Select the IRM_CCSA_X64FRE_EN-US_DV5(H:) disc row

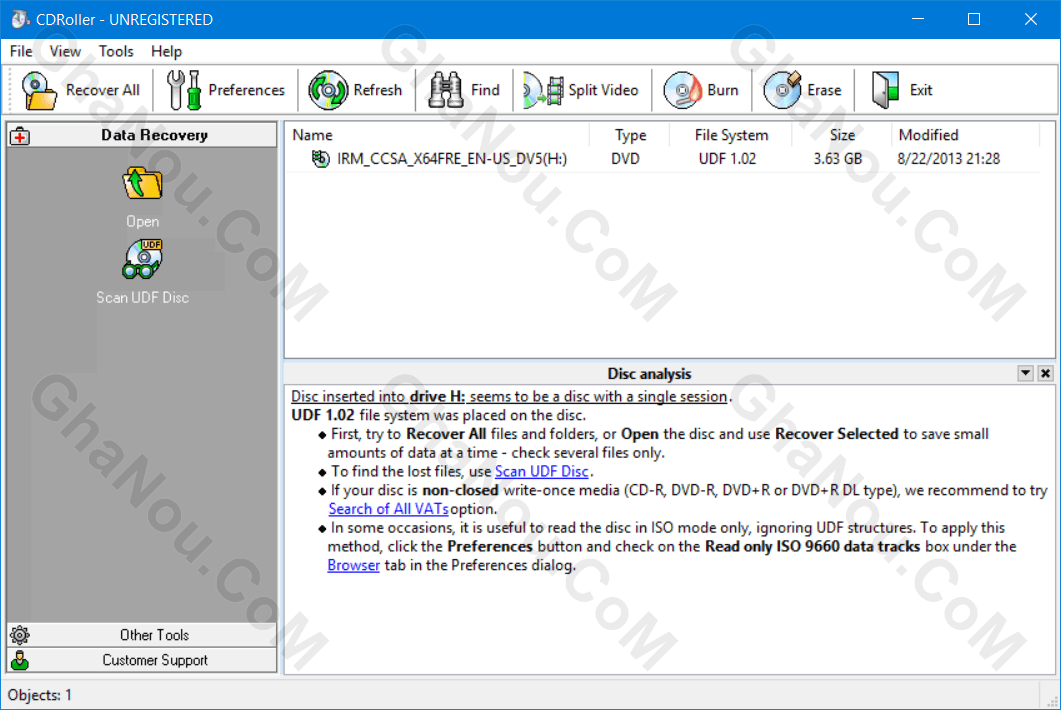[x=663, y=159]
